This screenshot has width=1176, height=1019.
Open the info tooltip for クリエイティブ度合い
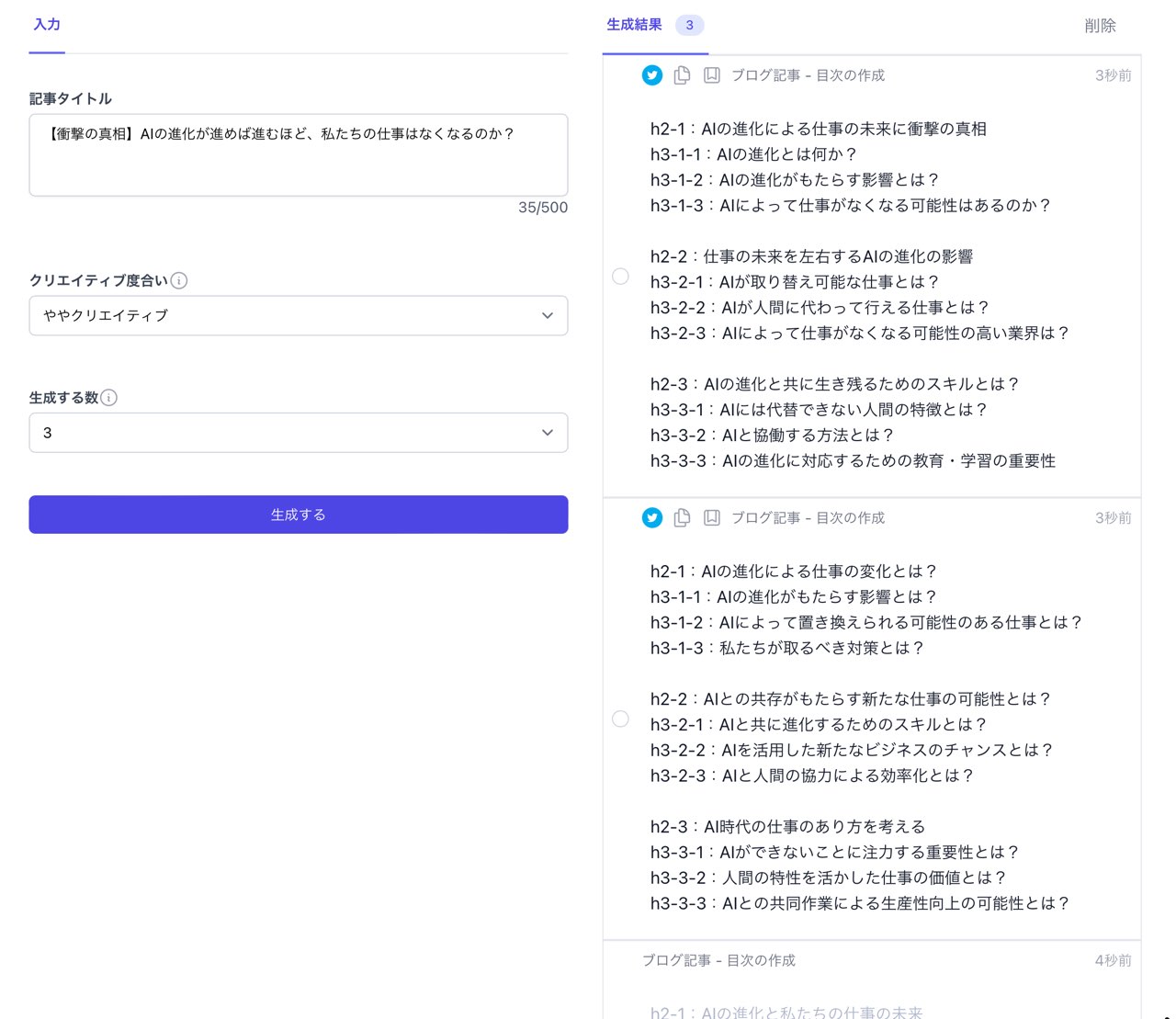180,281
